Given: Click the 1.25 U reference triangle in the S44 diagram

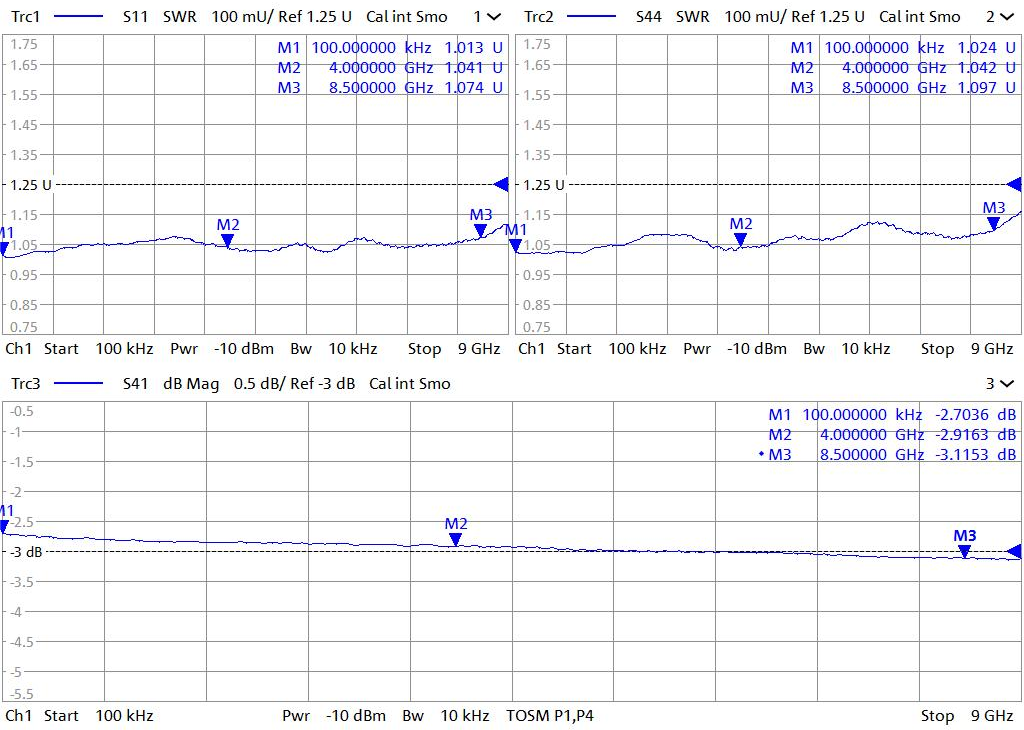Looking at the screenshot, I should [x=1014, y=184].
